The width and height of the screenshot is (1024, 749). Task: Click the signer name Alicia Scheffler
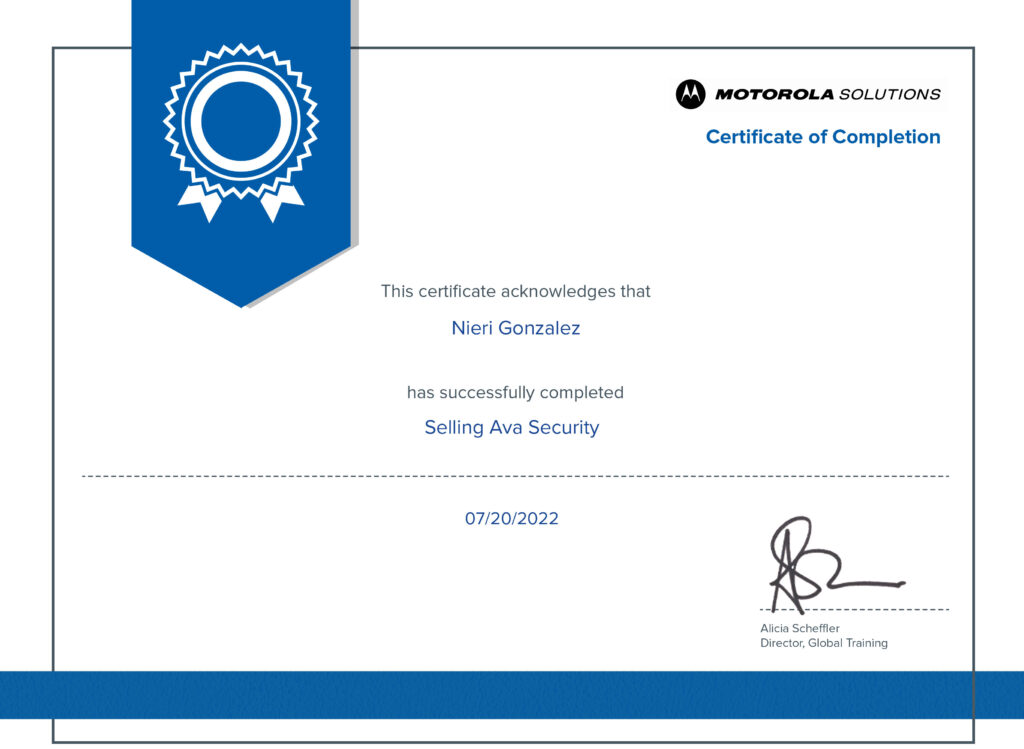800,628
